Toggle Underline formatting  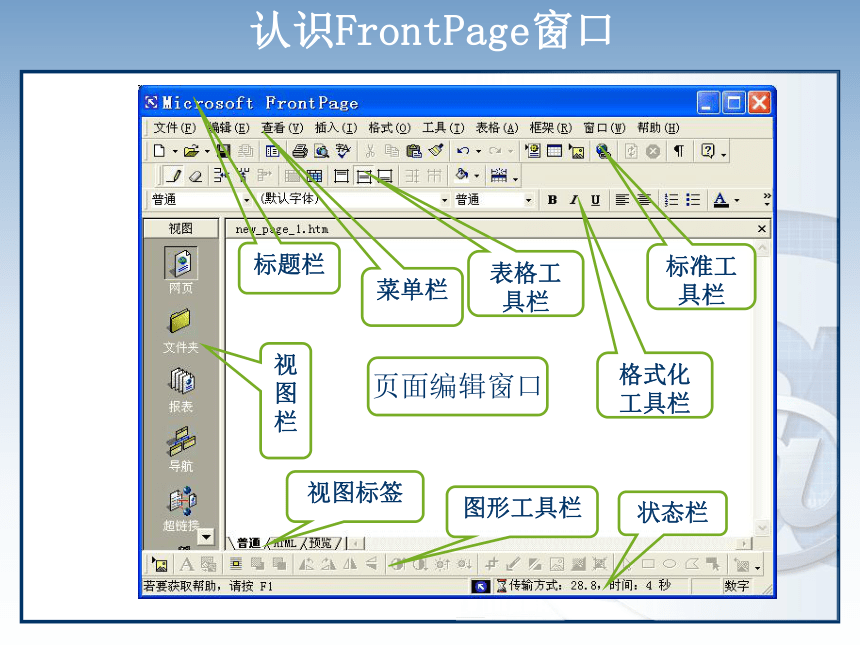pos(595,200)
